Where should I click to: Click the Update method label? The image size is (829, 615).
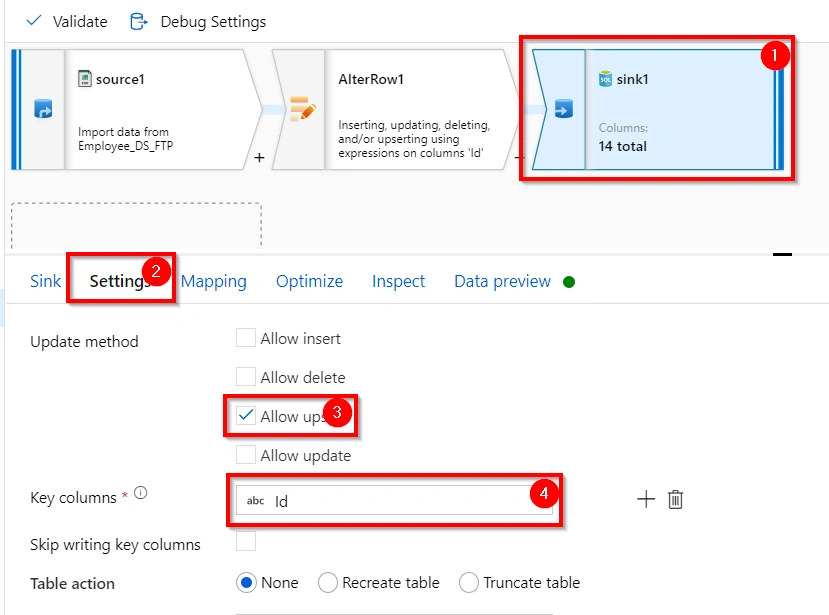84,342
